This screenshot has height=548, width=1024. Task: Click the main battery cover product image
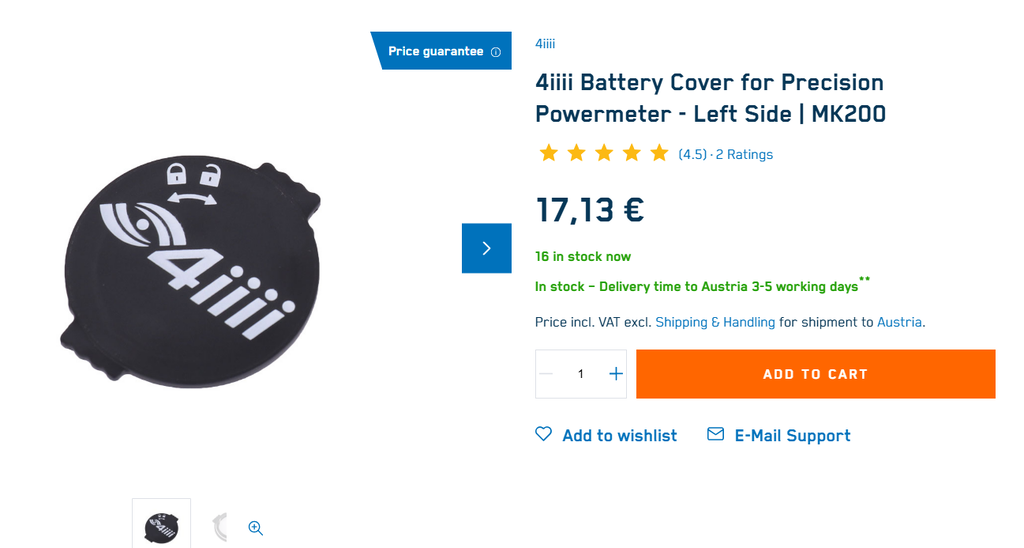point(192,272)
